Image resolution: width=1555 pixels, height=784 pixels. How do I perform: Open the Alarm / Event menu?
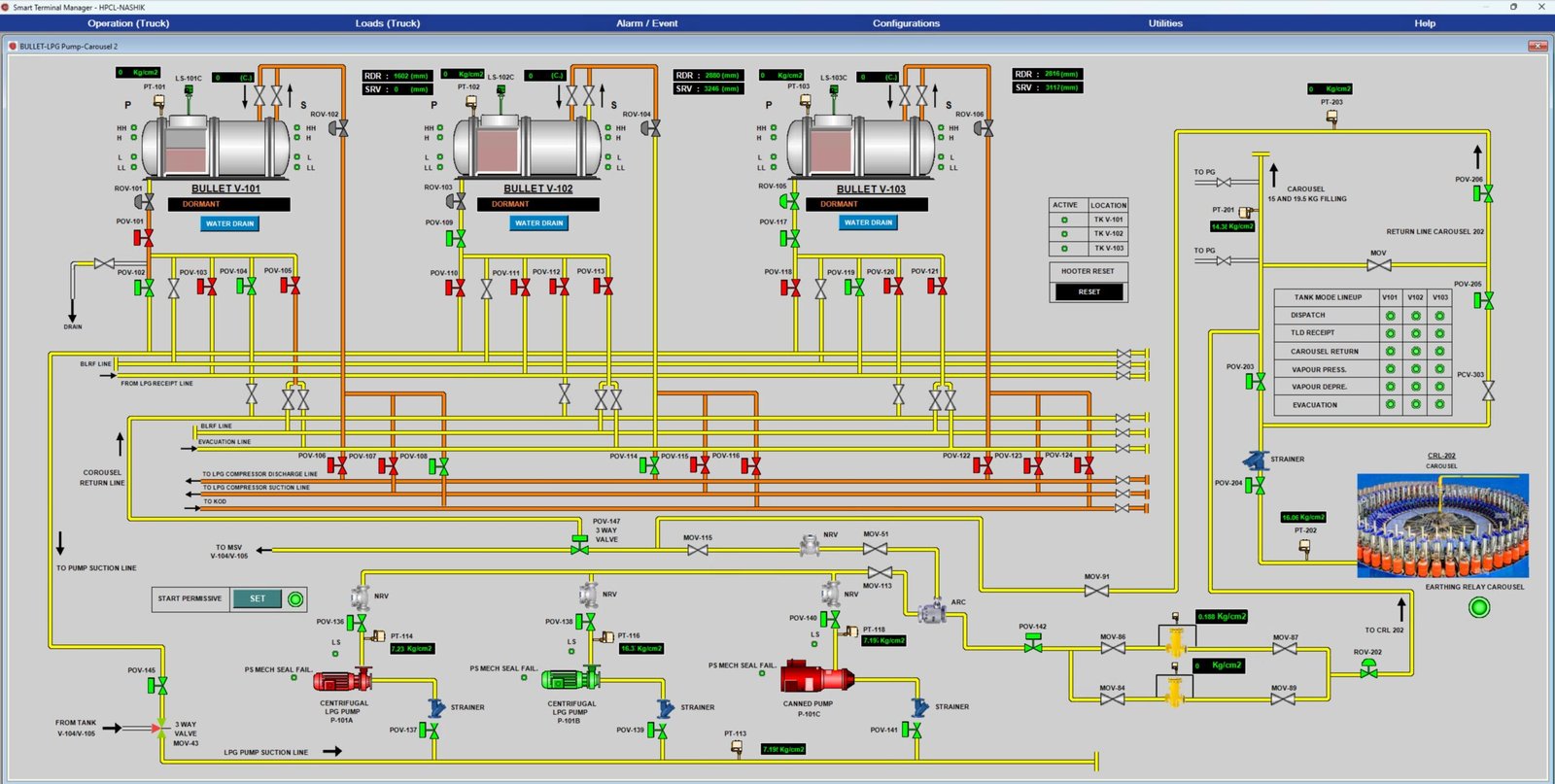pos(647,23)
